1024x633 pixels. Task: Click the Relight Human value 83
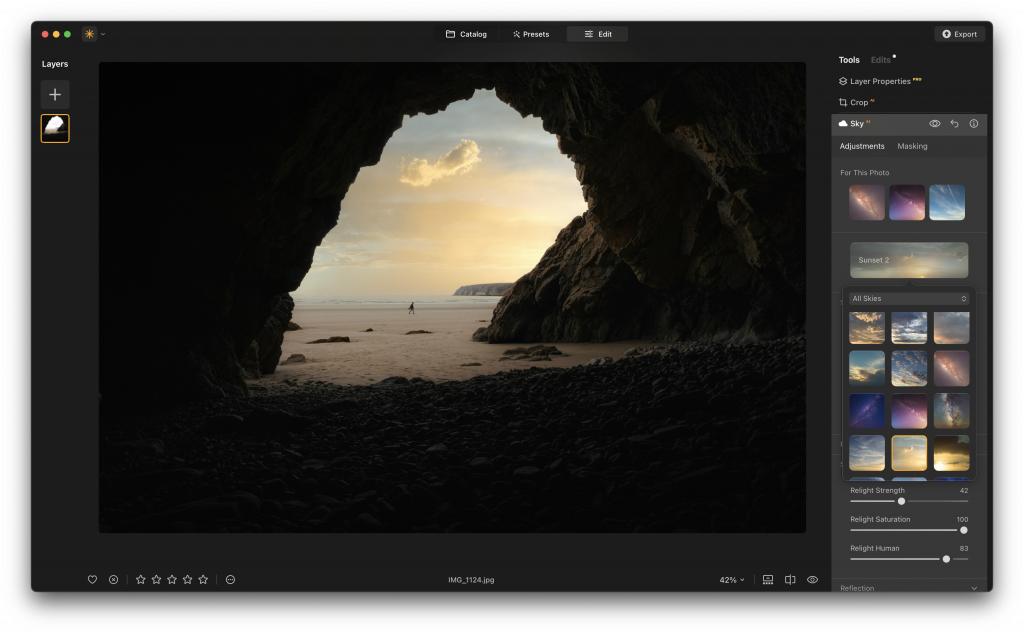pos(964,549)
